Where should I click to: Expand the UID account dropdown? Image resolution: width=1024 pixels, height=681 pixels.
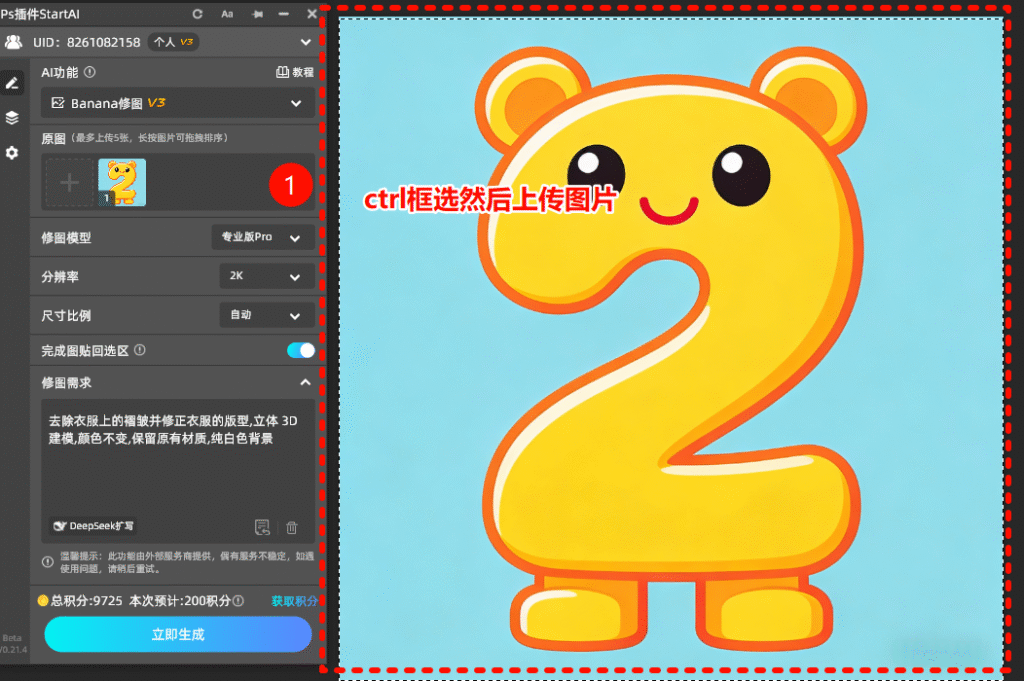(x=305, y=42)
